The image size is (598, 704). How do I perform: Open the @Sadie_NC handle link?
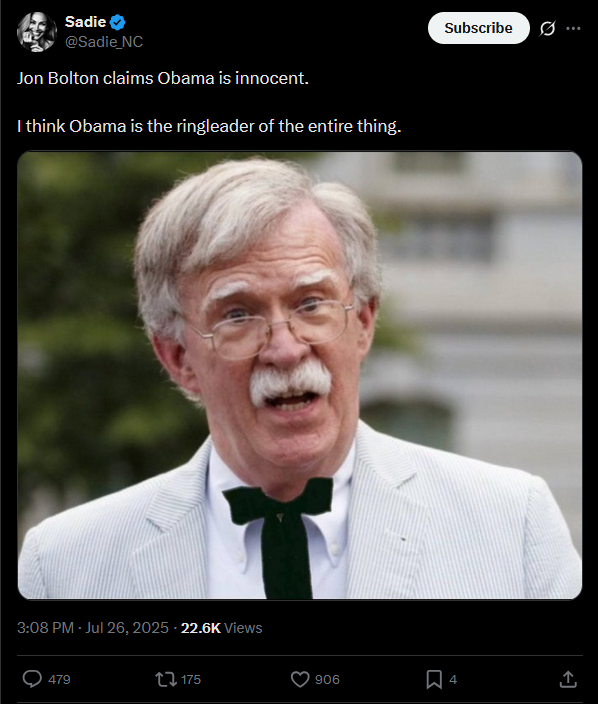(104, 42)
